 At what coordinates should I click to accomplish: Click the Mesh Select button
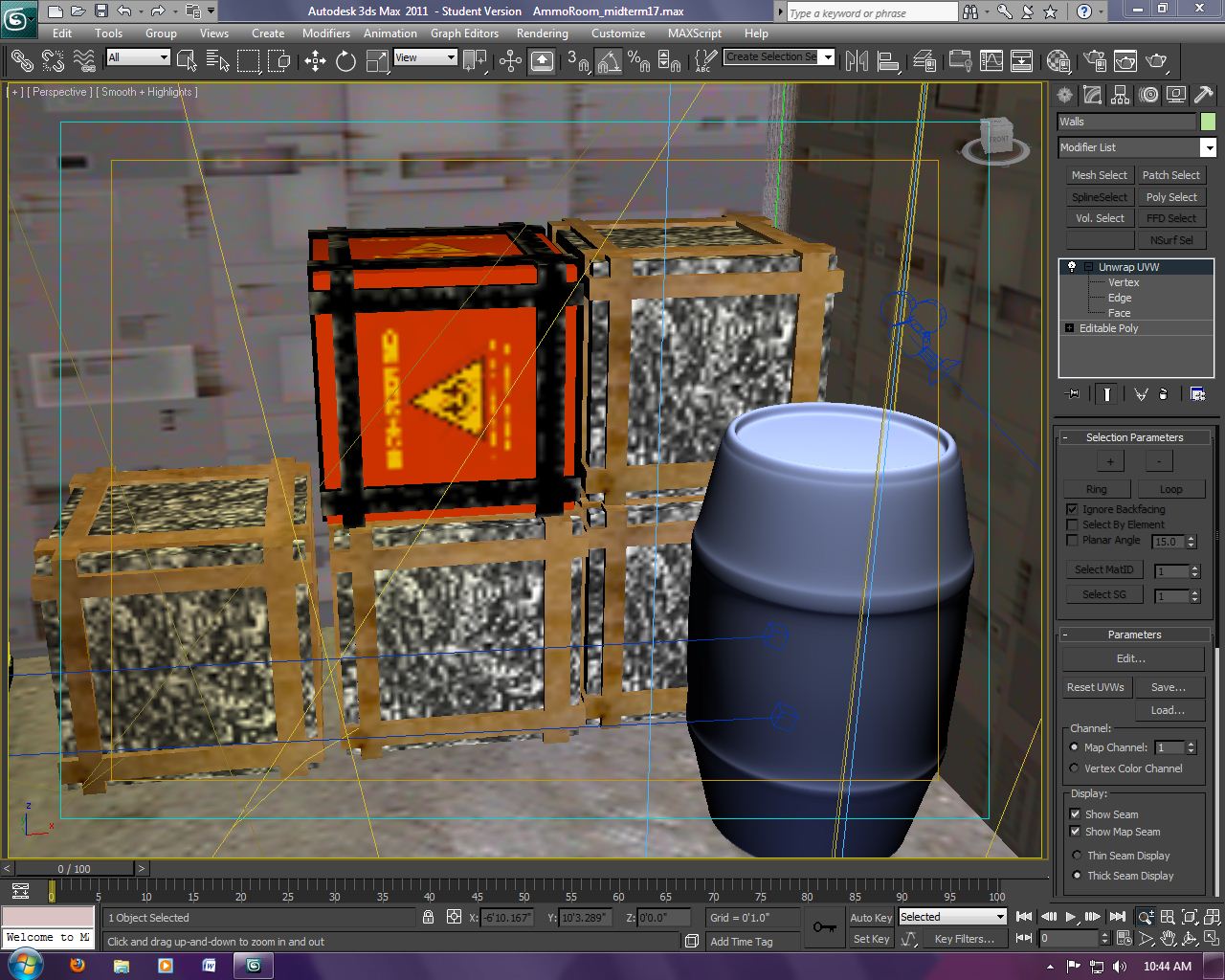1099,175
